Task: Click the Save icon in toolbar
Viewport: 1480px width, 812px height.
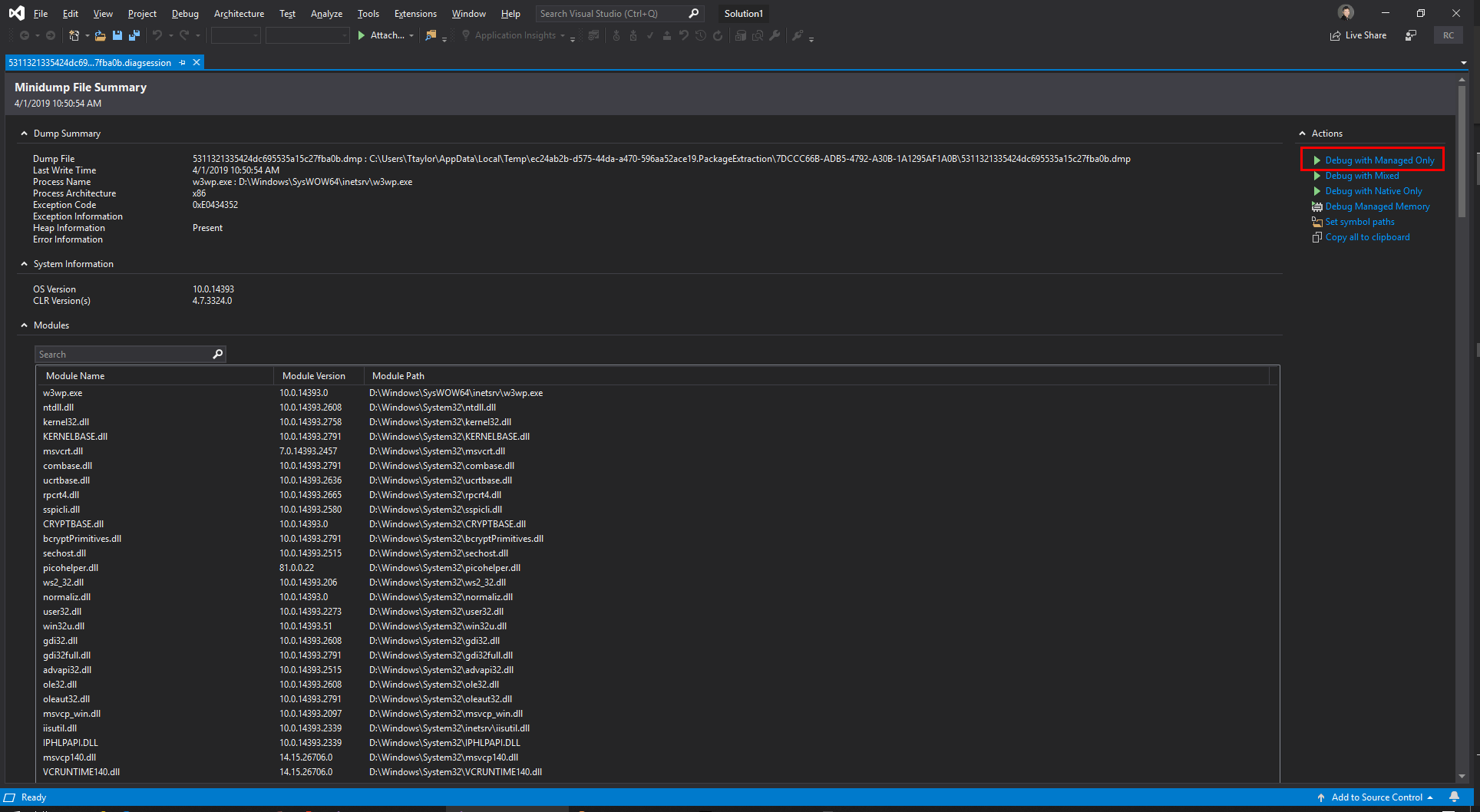Action: tap(117, 35)
